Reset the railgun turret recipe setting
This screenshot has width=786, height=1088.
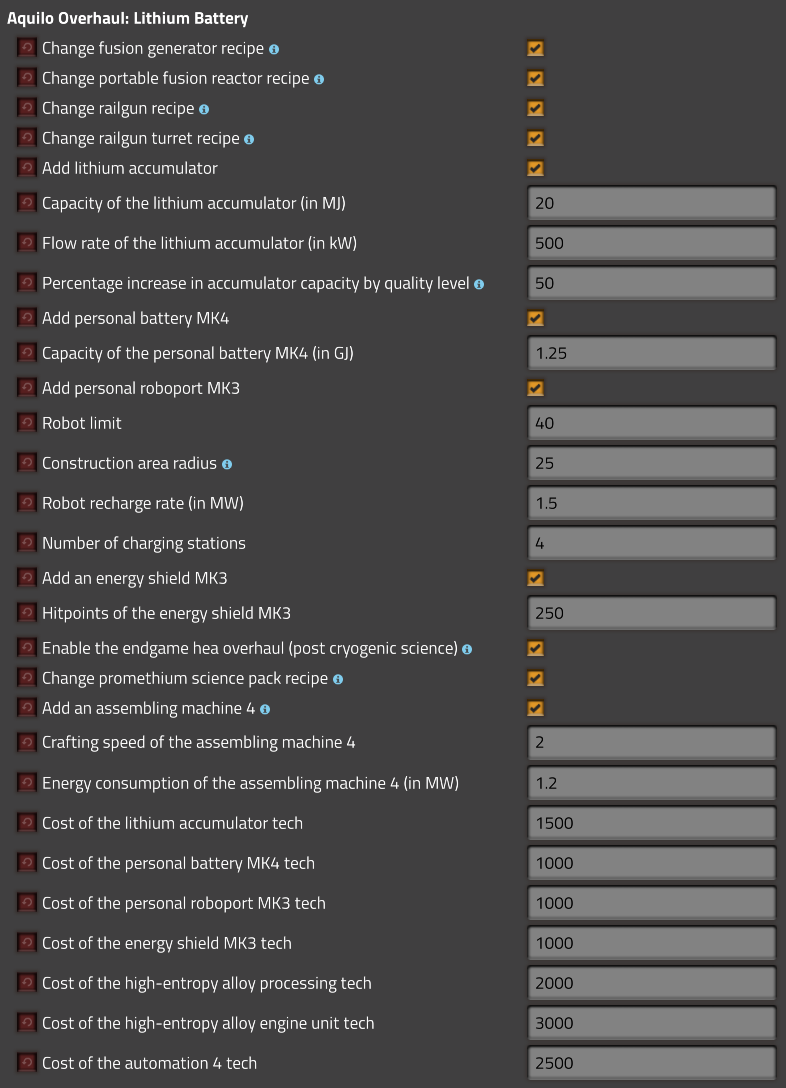pyautogui.click(x=27, y=138)
